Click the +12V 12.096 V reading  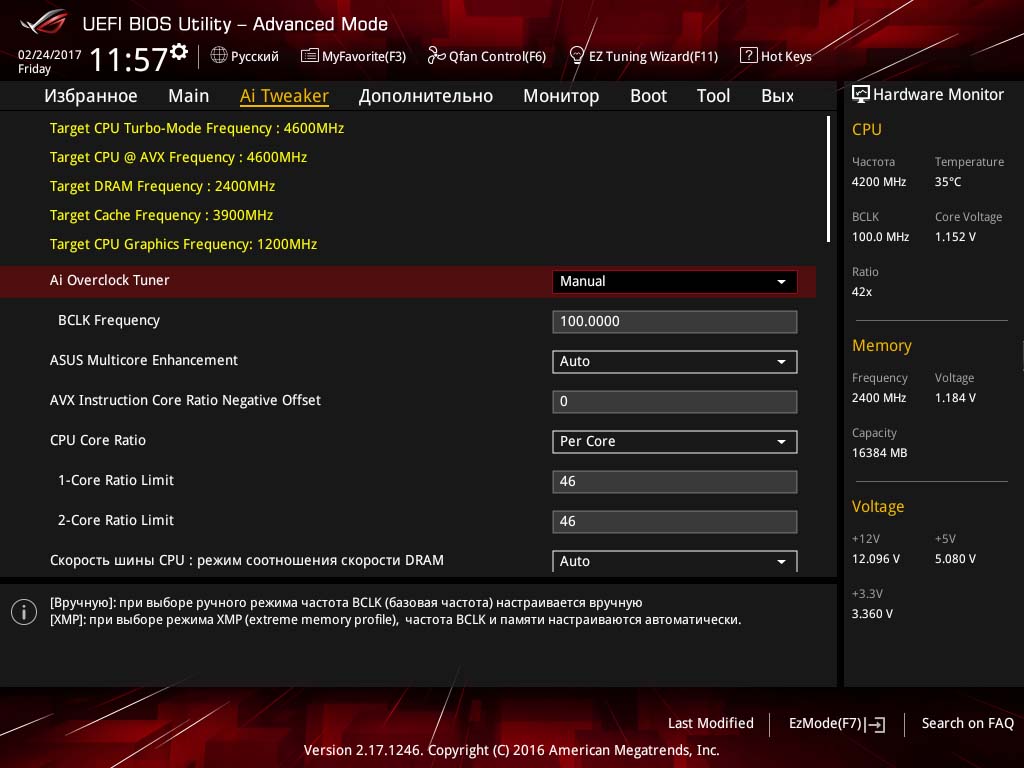(875, 559)
